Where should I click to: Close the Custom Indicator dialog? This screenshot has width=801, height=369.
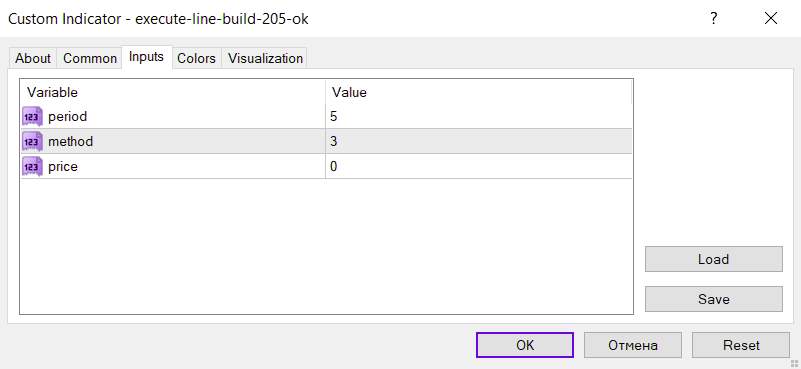pos(771,18)
